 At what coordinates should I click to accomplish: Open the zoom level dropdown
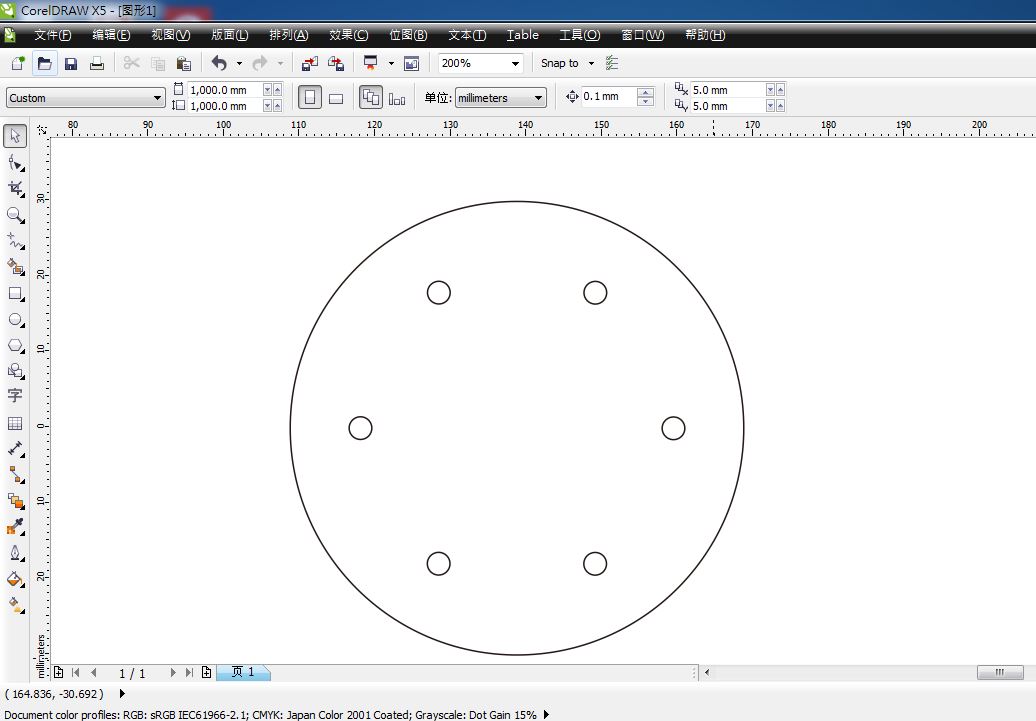click(516, 63)
